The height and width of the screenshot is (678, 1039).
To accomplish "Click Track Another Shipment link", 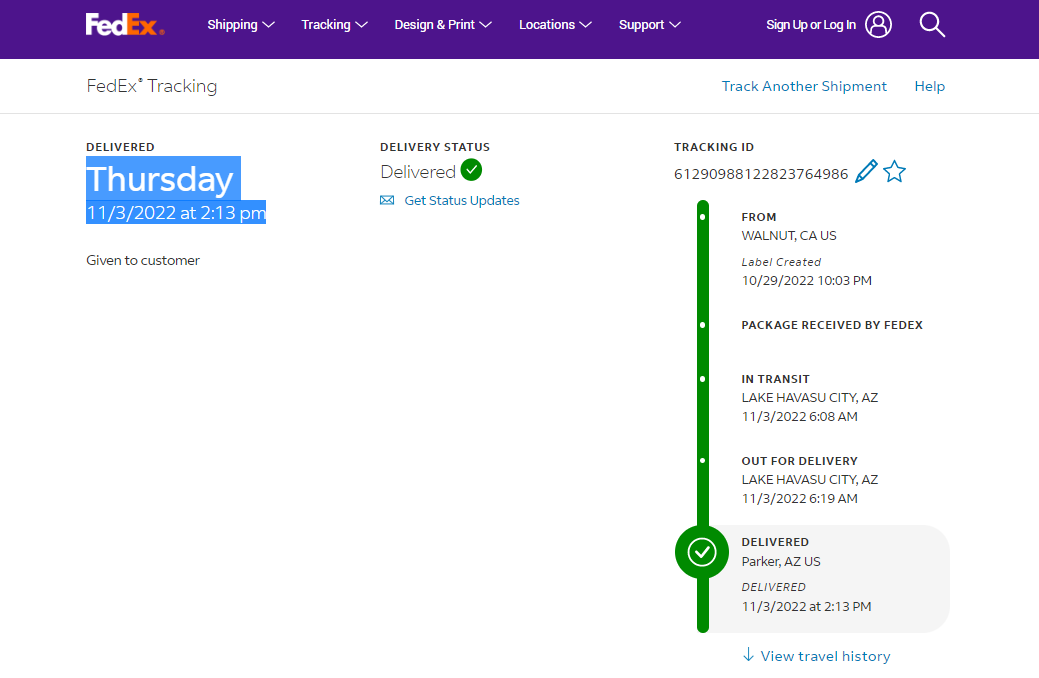I will tap(804, 86).
